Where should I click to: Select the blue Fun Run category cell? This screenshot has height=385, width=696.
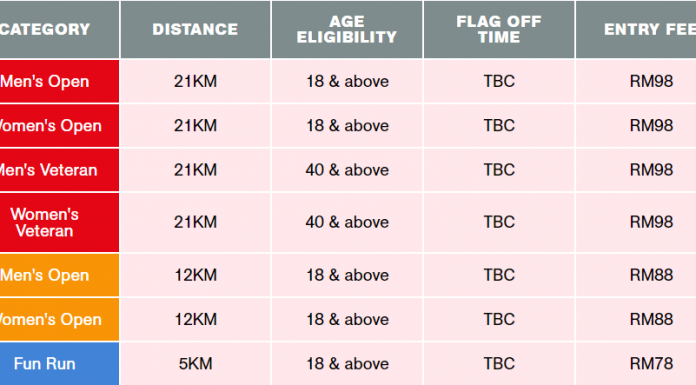[x=59, y=364]
